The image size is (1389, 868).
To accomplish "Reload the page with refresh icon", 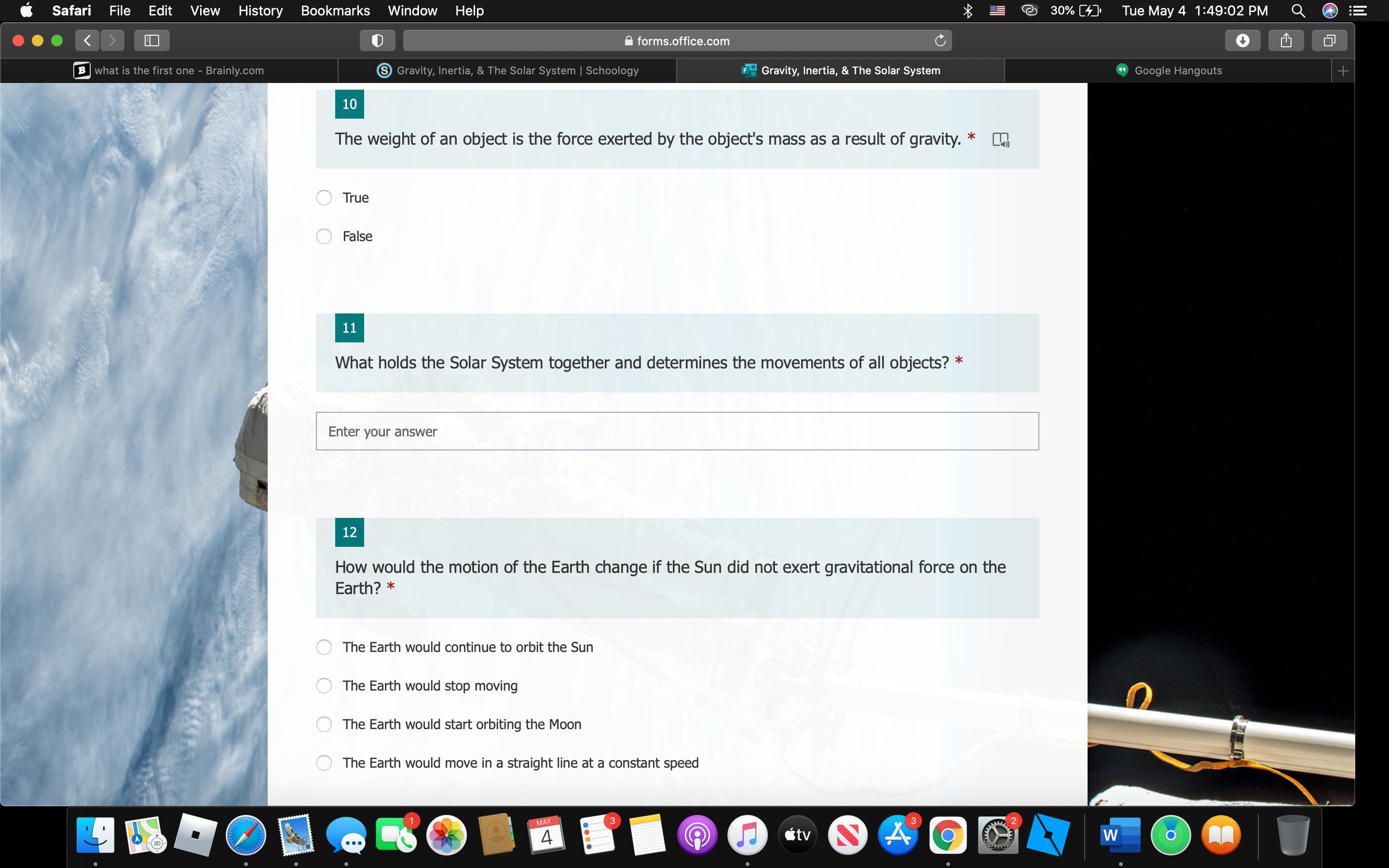I will click(940, 41).
